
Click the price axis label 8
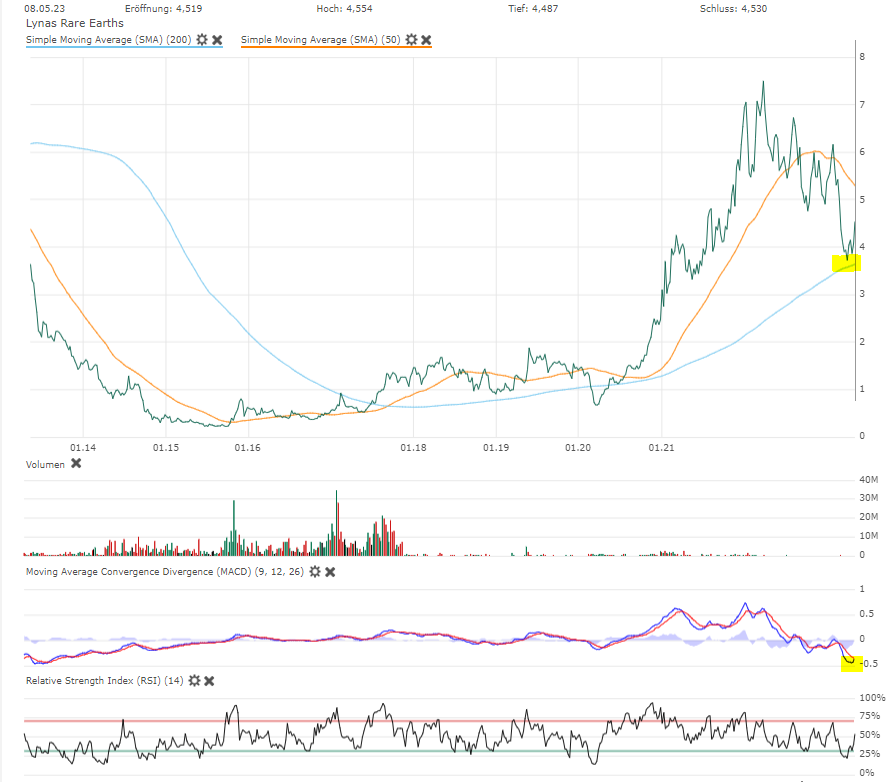862,56
